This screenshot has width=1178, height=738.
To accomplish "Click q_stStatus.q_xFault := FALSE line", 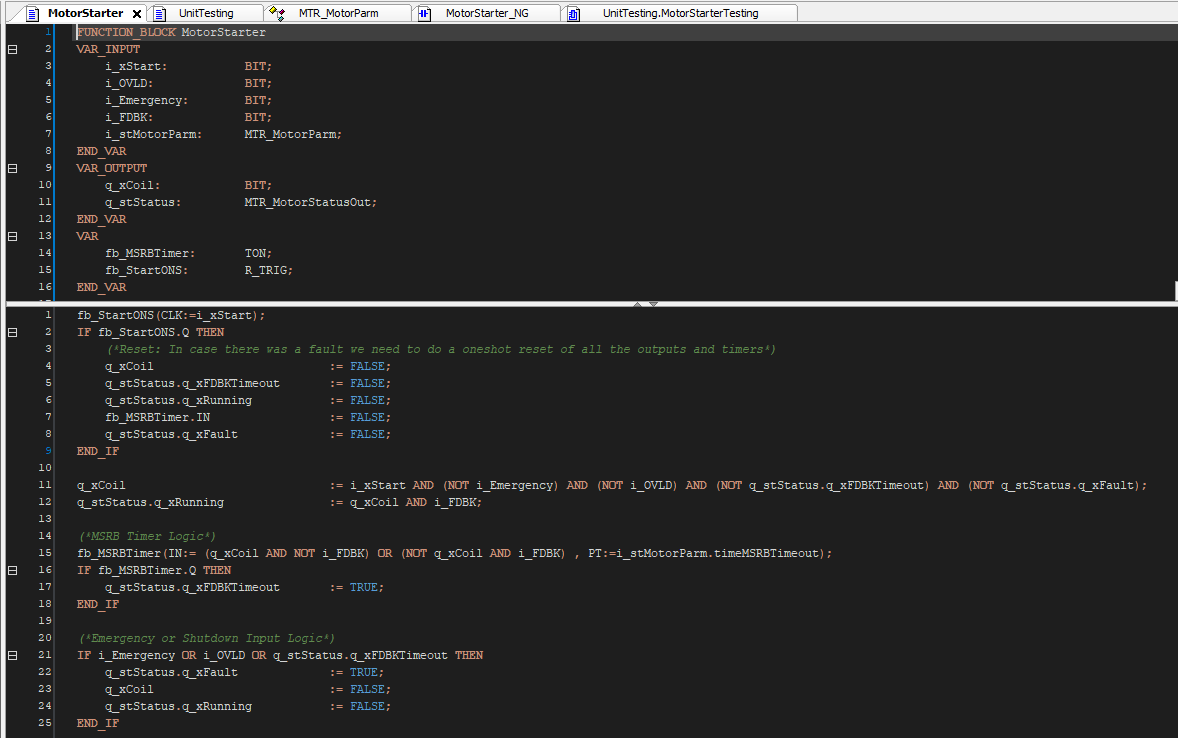I will pyautogui.click(x=248, y=434).
